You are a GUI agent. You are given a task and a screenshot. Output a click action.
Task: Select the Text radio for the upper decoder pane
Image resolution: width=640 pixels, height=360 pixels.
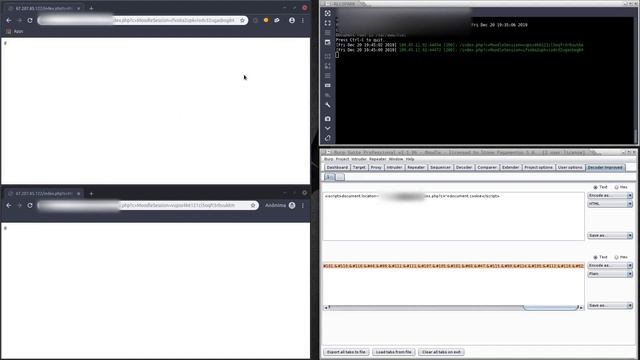pyautogui.click(x=600, y=187)
